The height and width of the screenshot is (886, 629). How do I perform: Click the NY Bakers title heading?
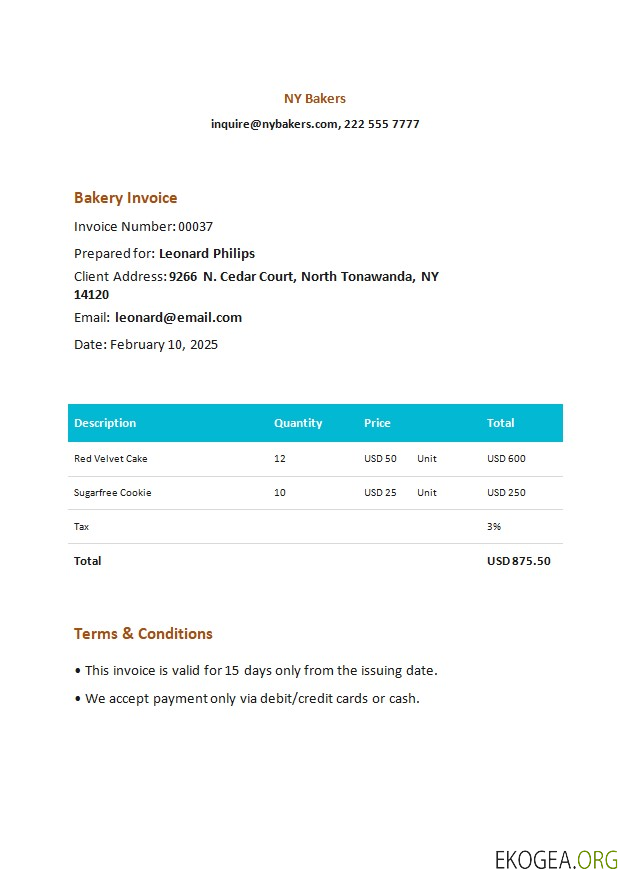pos(314,98)
